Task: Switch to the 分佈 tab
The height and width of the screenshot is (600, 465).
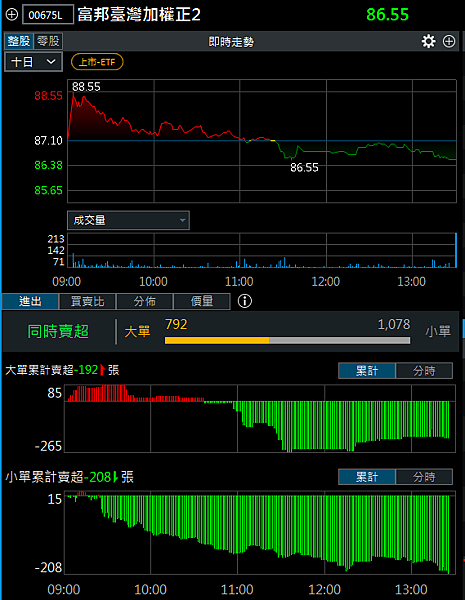Action: pos(145,302)
